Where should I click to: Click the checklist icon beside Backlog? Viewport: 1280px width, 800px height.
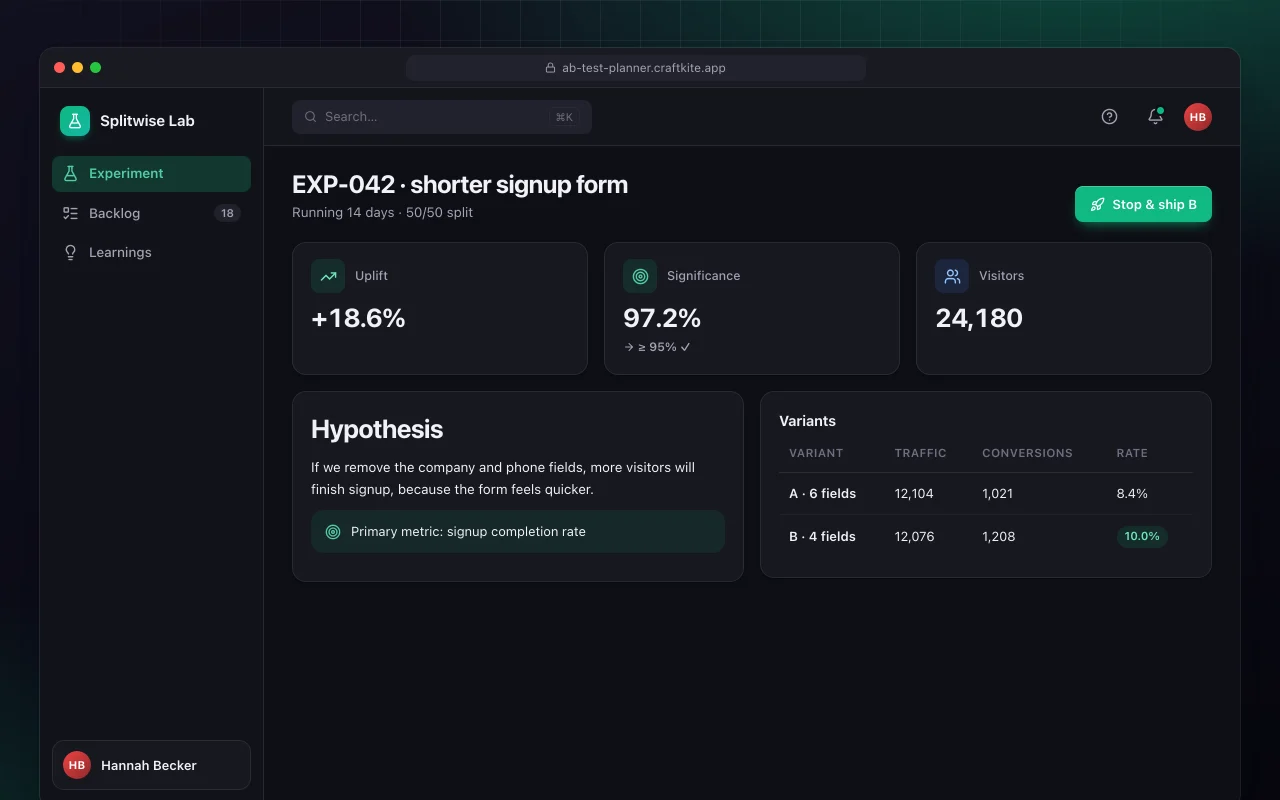tap(70, 213)
